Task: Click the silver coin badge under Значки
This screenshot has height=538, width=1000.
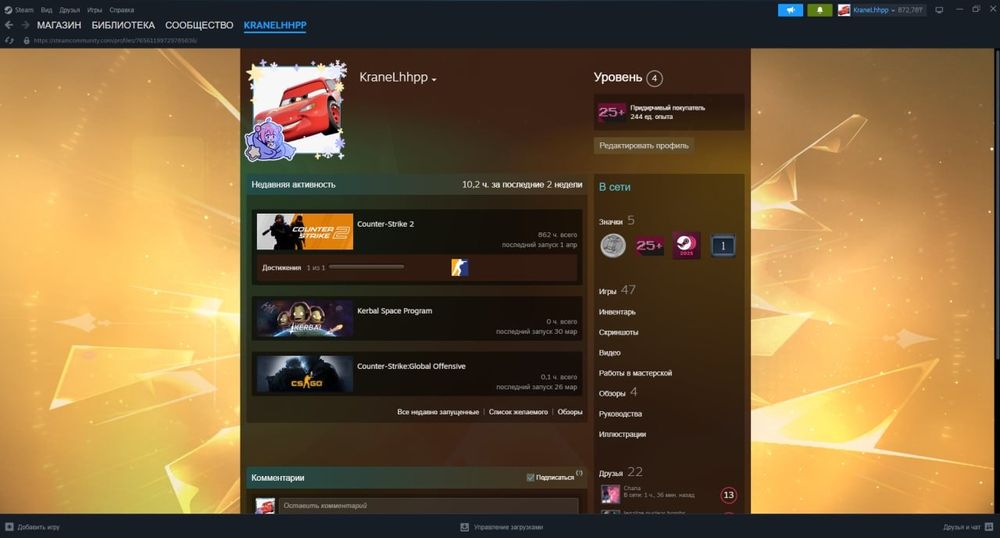Action: tap(613, 245)
